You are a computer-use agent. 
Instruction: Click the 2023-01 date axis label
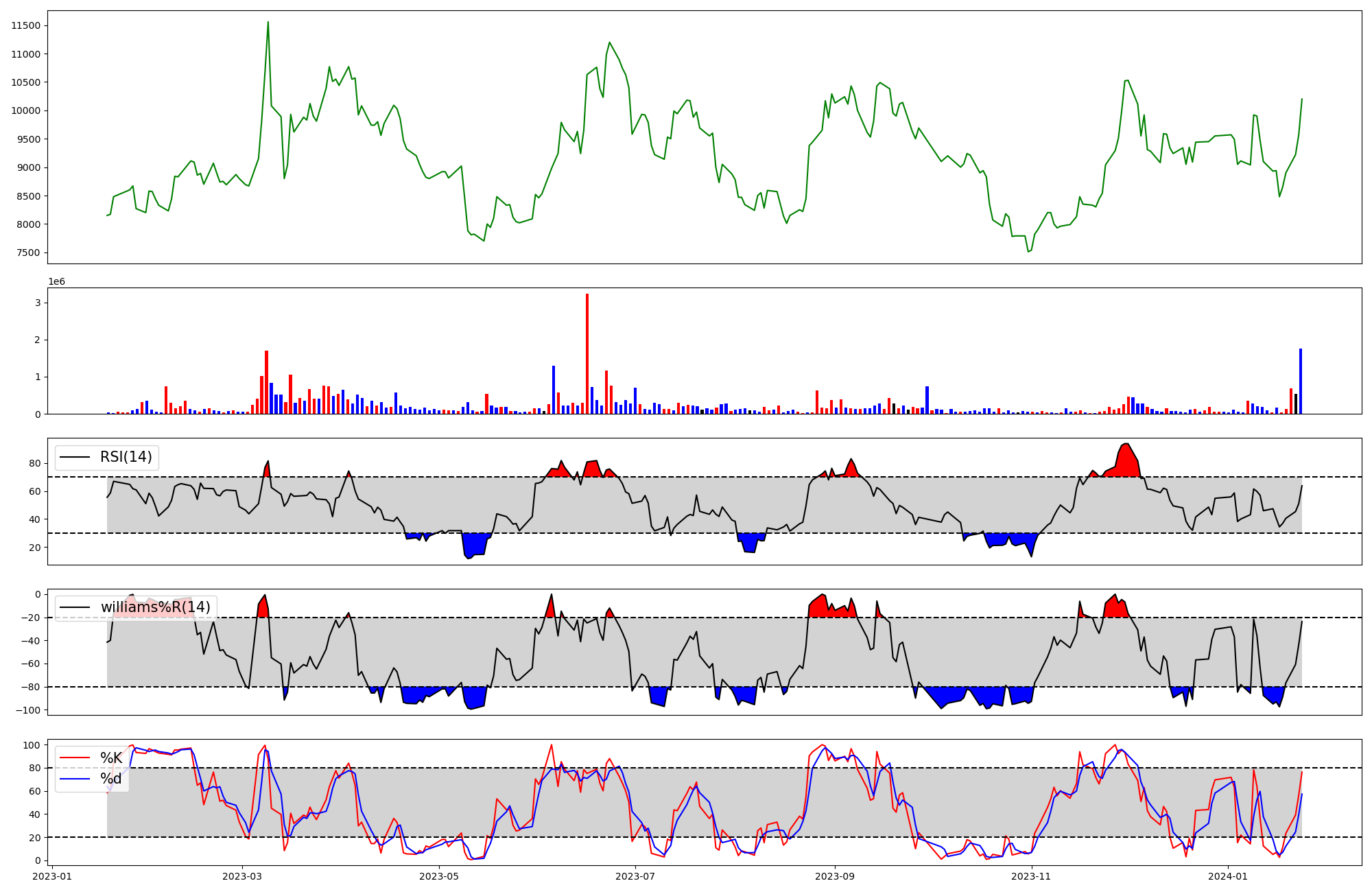(x=52, y=876)
